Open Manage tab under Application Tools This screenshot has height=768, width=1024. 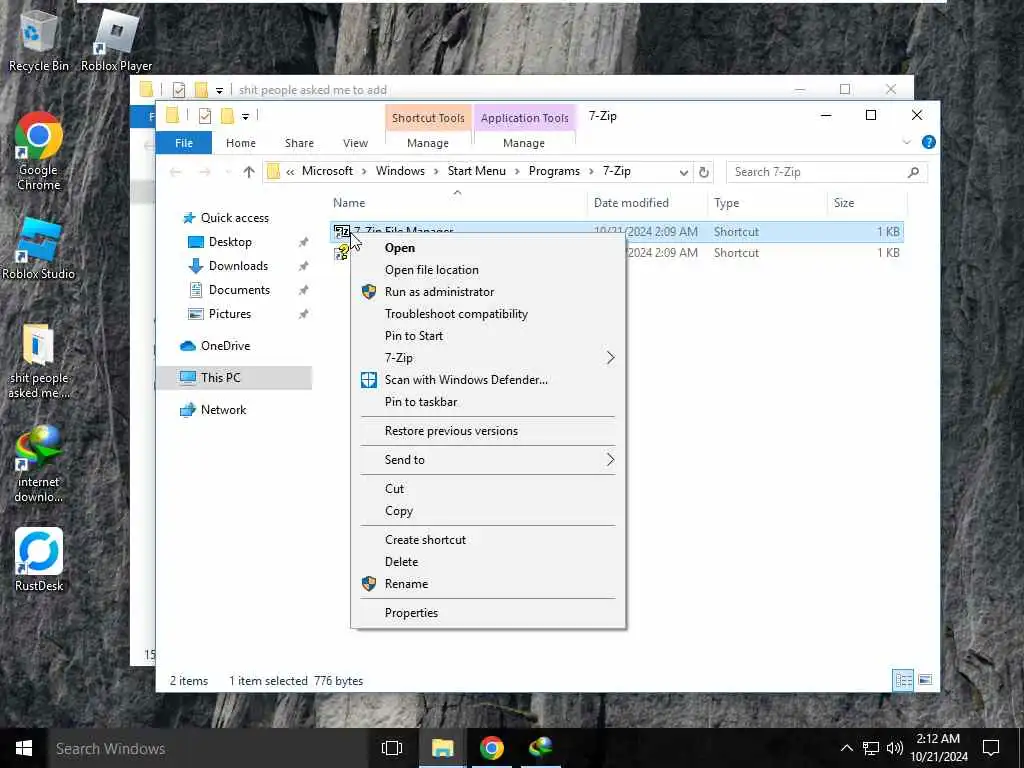pos(524,143)
